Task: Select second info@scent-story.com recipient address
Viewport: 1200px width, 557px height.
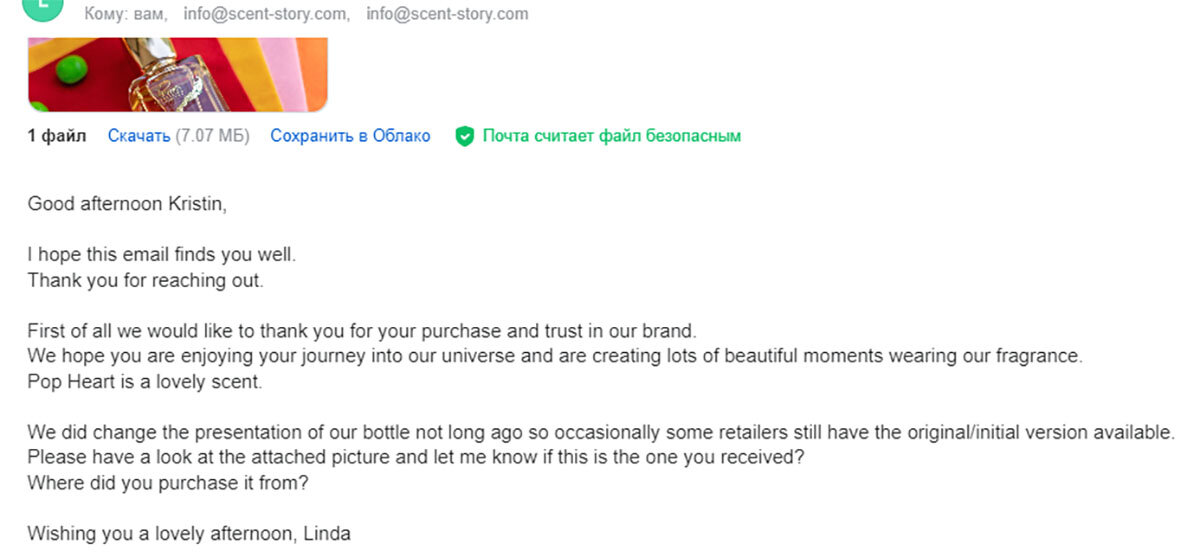Action: 447,14
